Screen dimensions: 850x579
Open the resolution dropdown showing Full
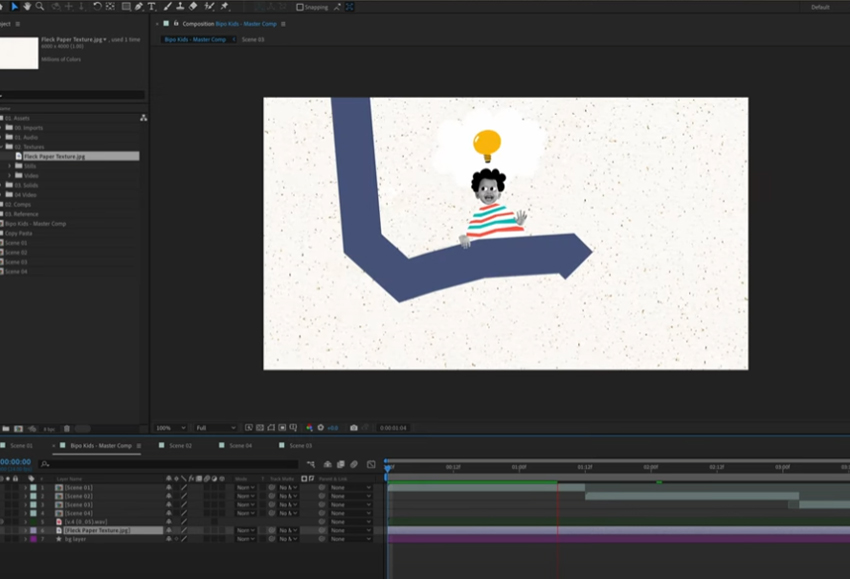[215, 428]
